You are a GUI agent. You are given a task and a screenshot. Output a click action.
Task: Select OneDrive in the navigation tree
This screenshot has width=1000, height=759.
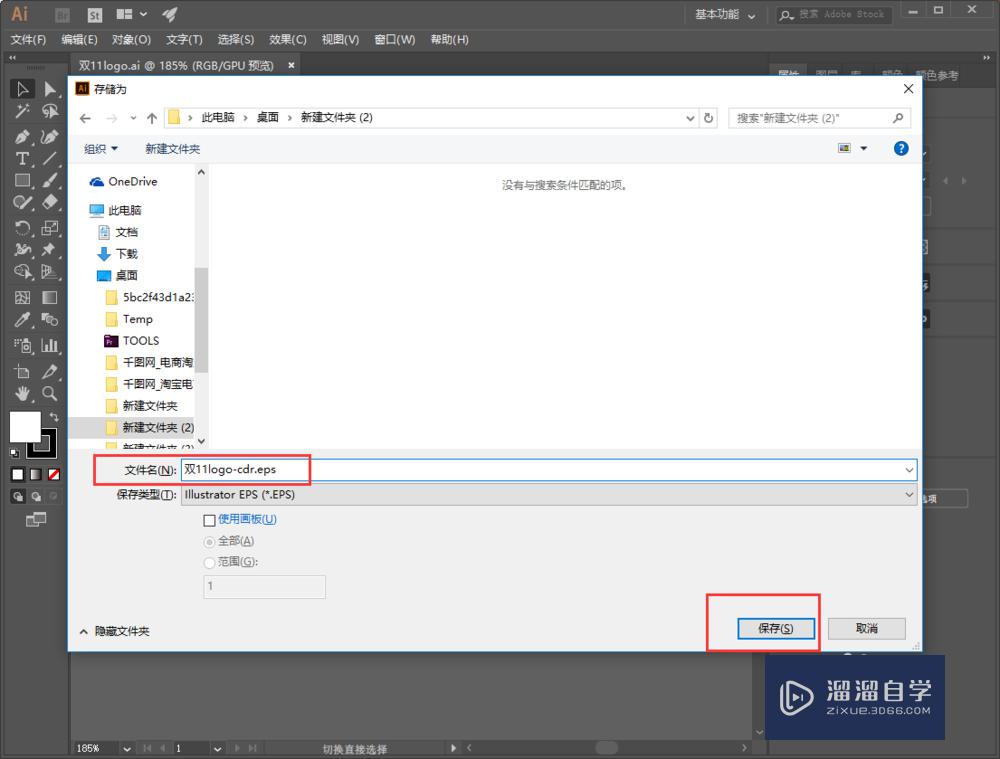coord(124,182)
